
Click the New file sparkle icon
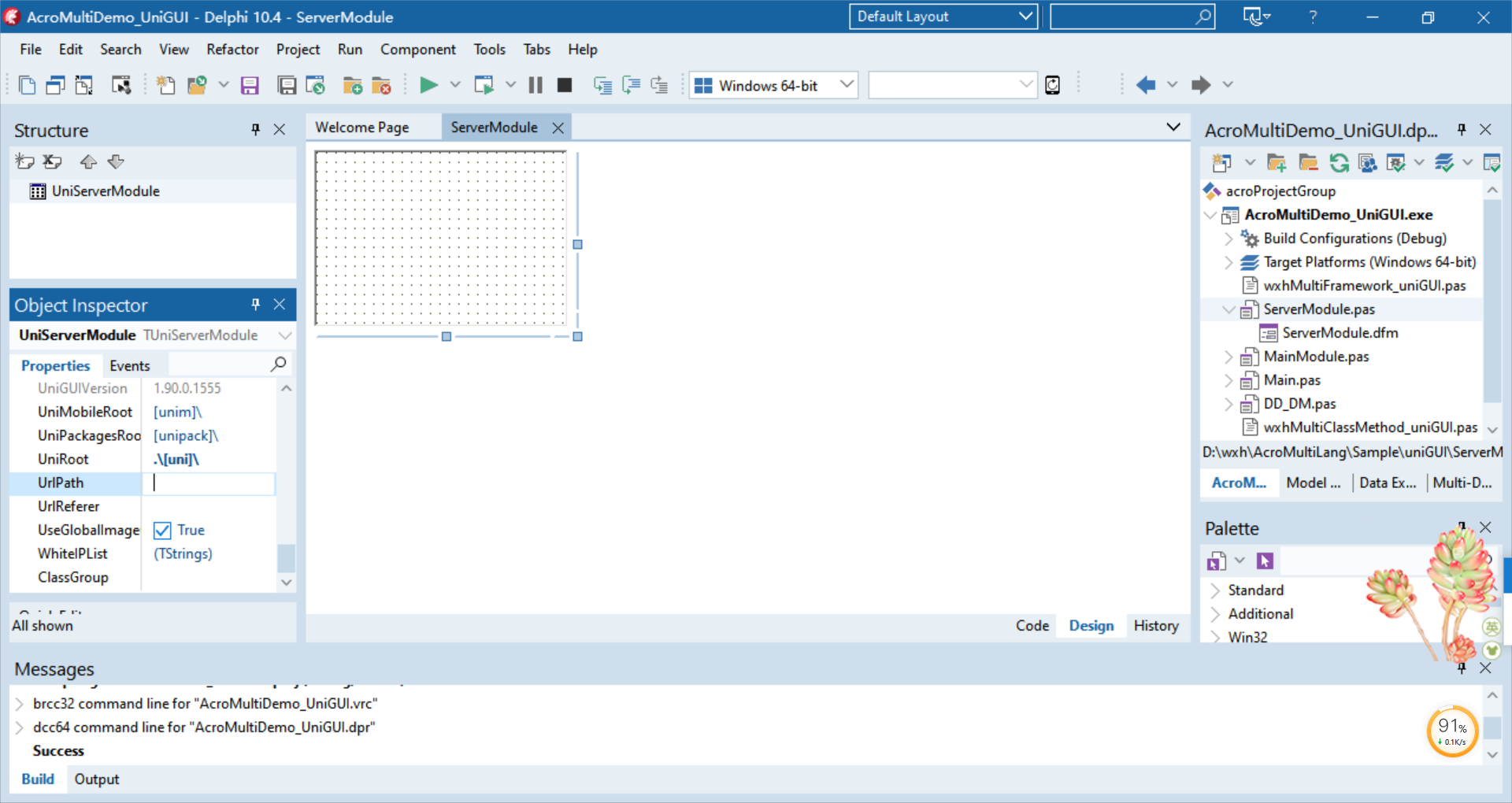click(x=165, y=85)
